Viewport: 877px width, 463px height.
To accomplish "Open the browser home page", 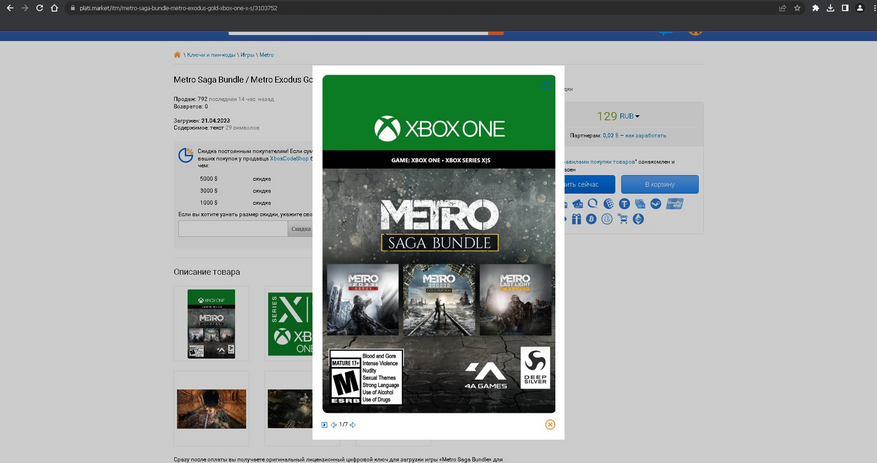I will pos(54,8).
